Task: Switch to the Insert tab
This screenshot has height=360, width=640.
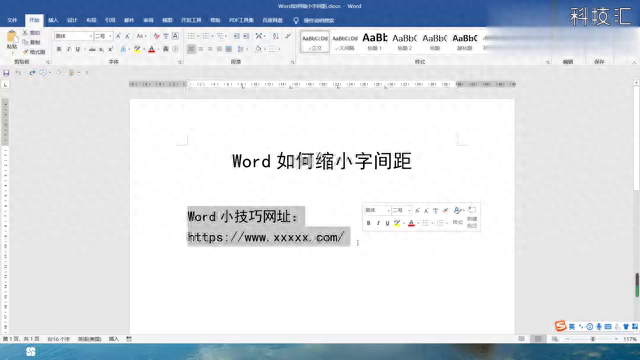Action: click(x=53, y=20)
